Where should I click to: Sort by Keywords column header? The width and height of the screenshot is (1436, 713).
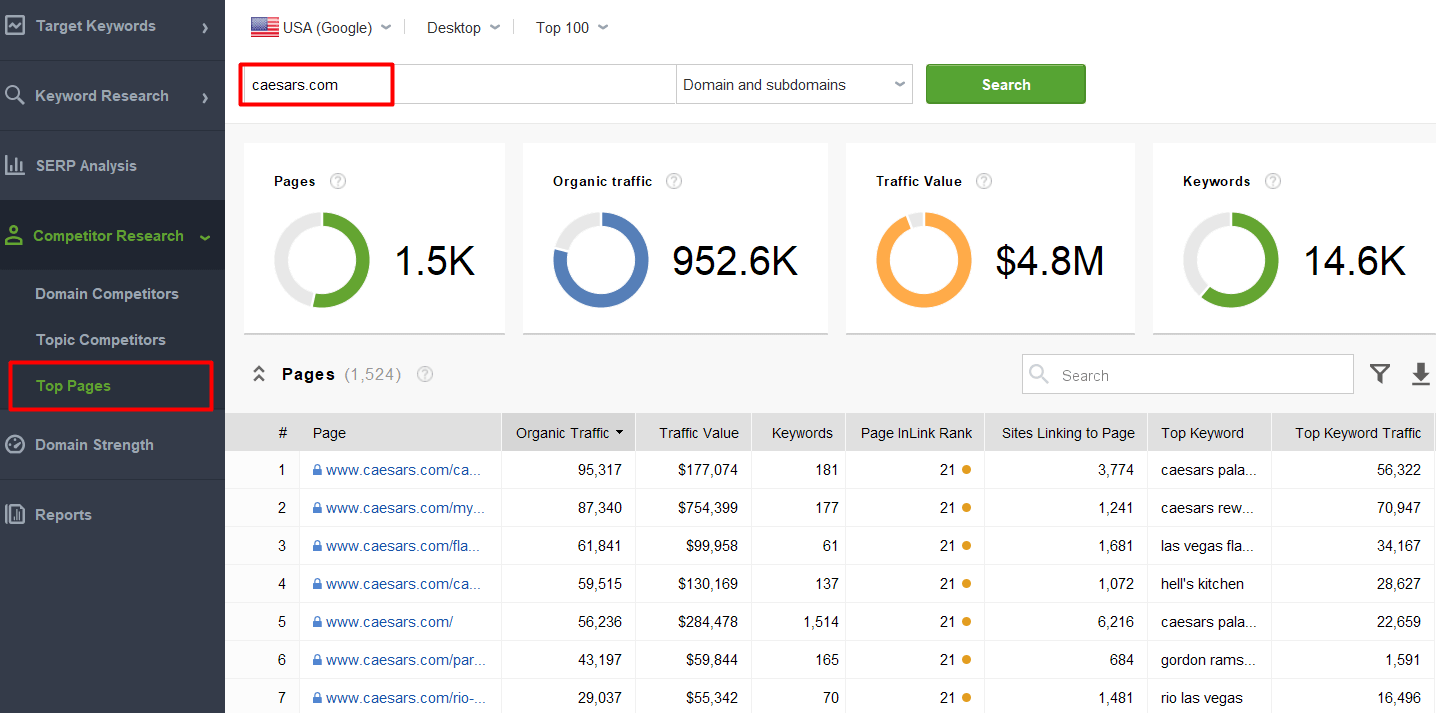[798, 433]
